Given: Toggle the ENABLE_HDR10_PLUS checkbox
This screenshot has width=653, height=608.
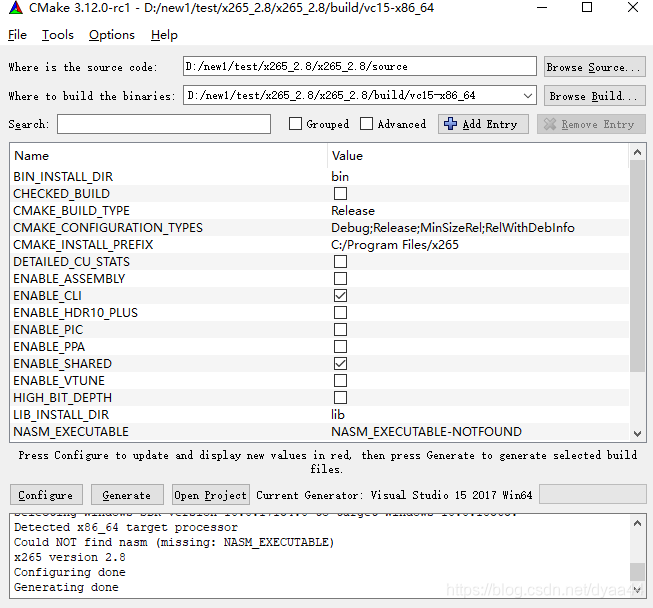Looking at the screenshot, I should [x=340, y=313].
